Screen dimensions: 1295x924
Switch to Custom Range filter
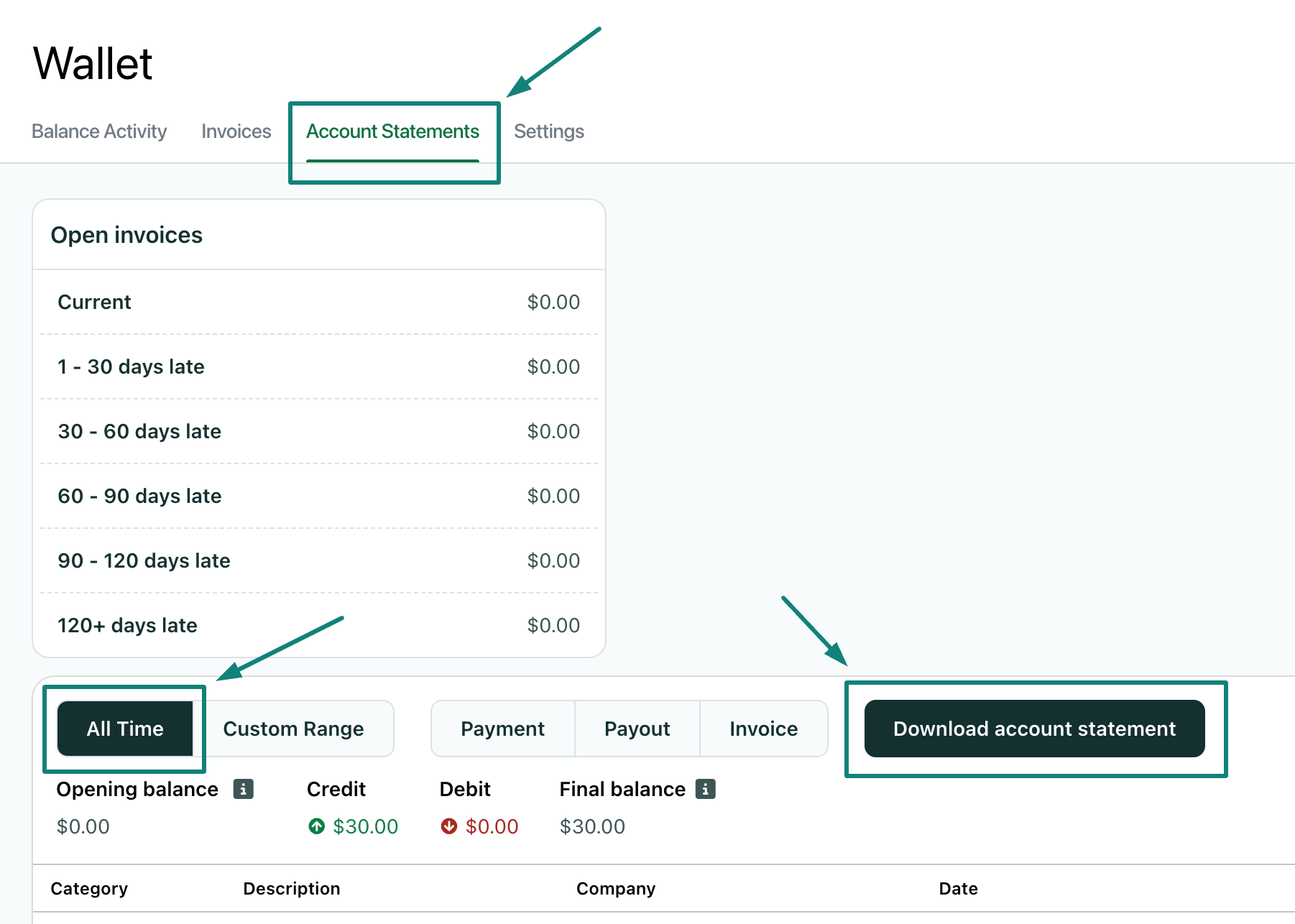click(293, 729)
